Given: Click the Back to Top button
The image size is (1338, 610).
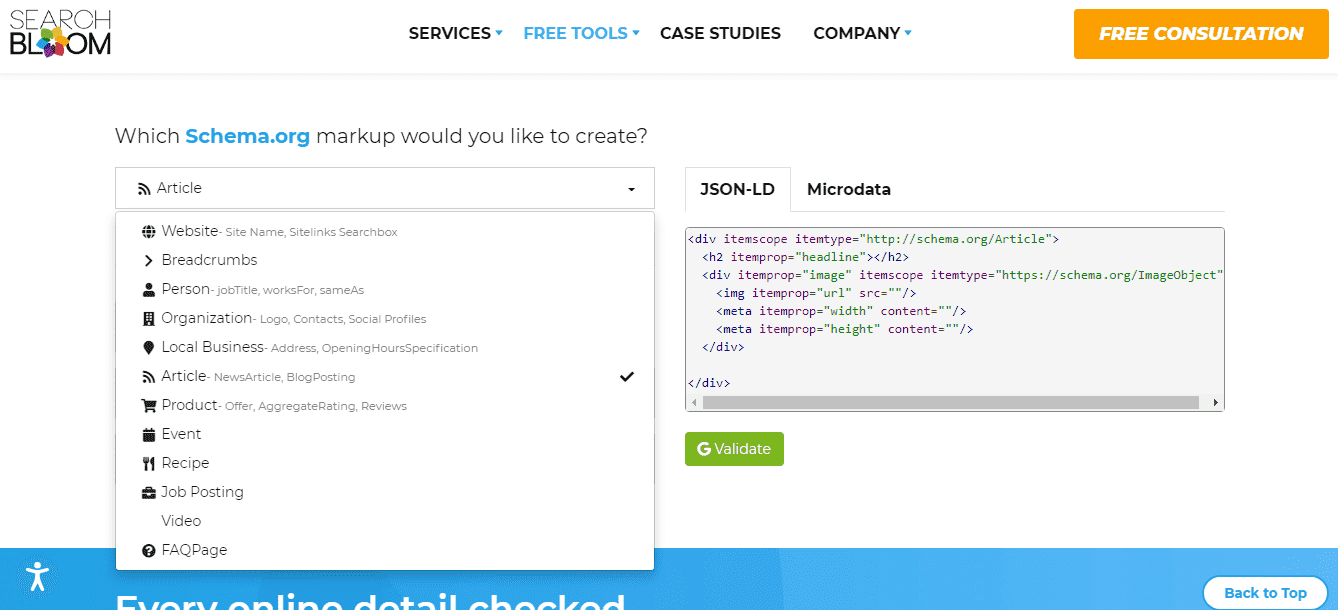Looking at the screenshot, I should point(1265,593).
